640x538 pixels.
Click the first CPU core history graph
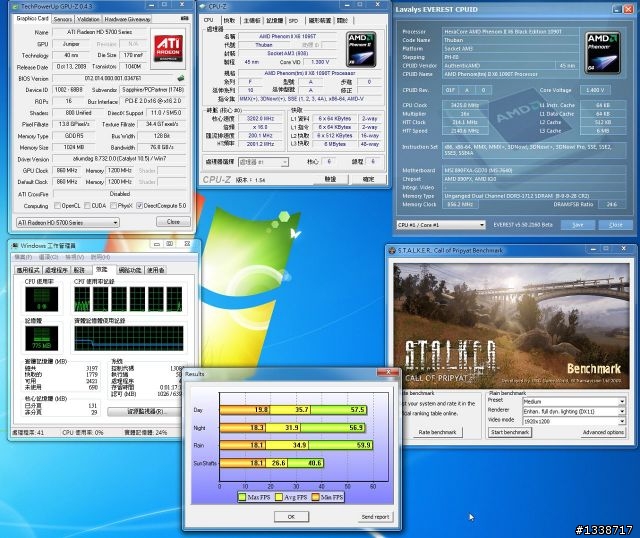[82, 299]
